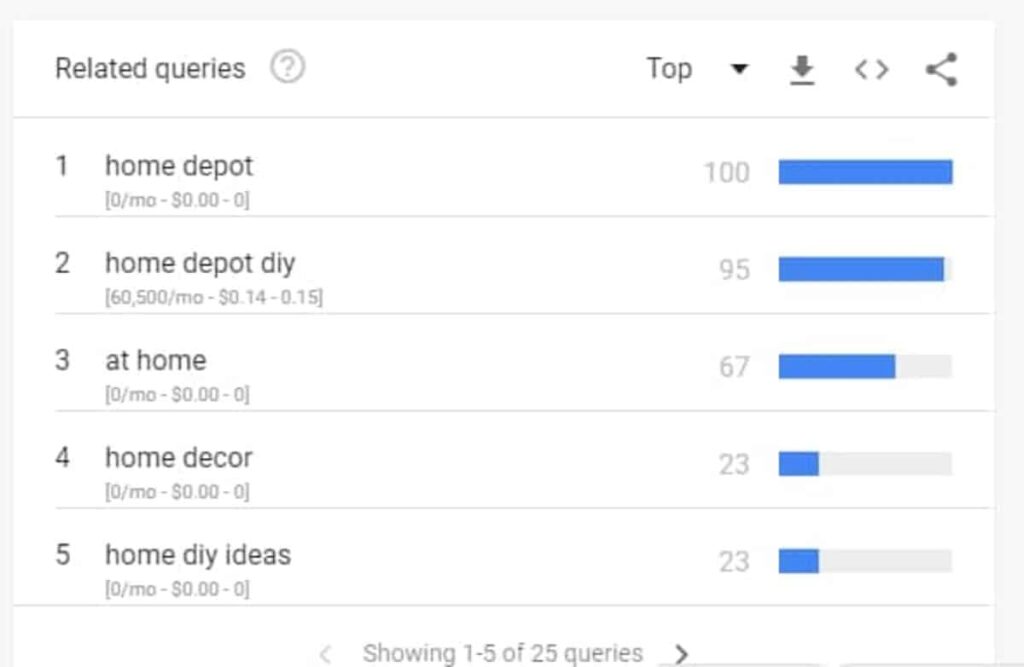The width and height of the screenshot is (1024, 667).
Task: Share the Related queries card
Action: tap(941, 69)
